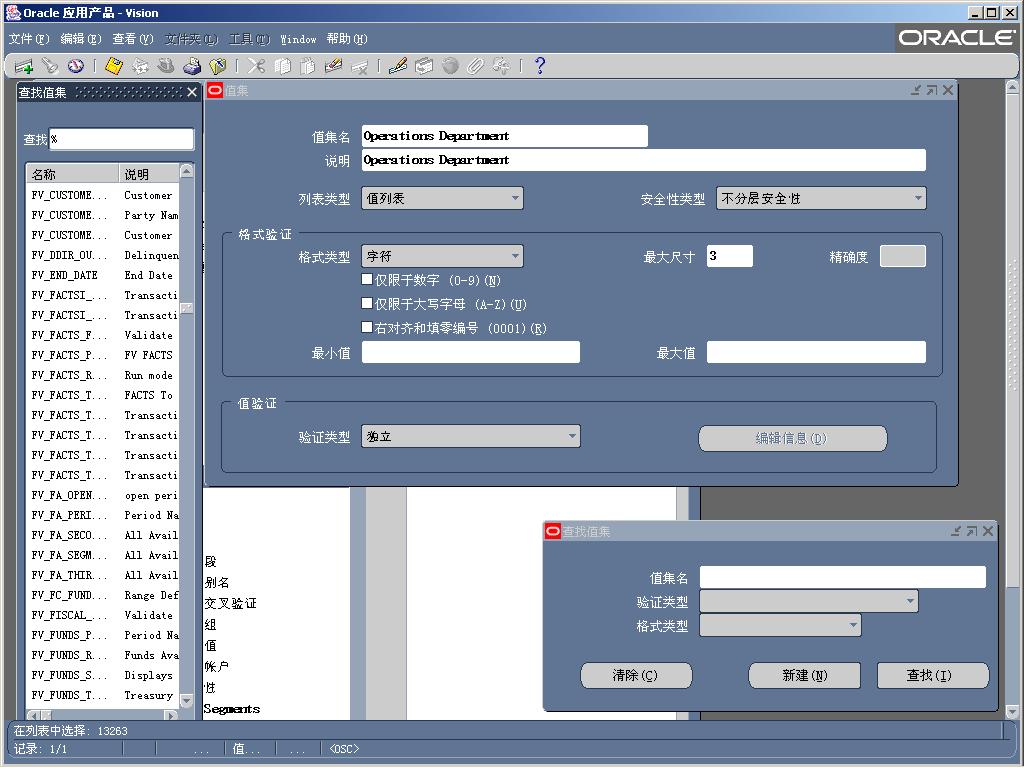The width and height of the screenshot is (1024, 768).
Task: Click the 查找 button in dialog
Action: click(x=933, y=675)
